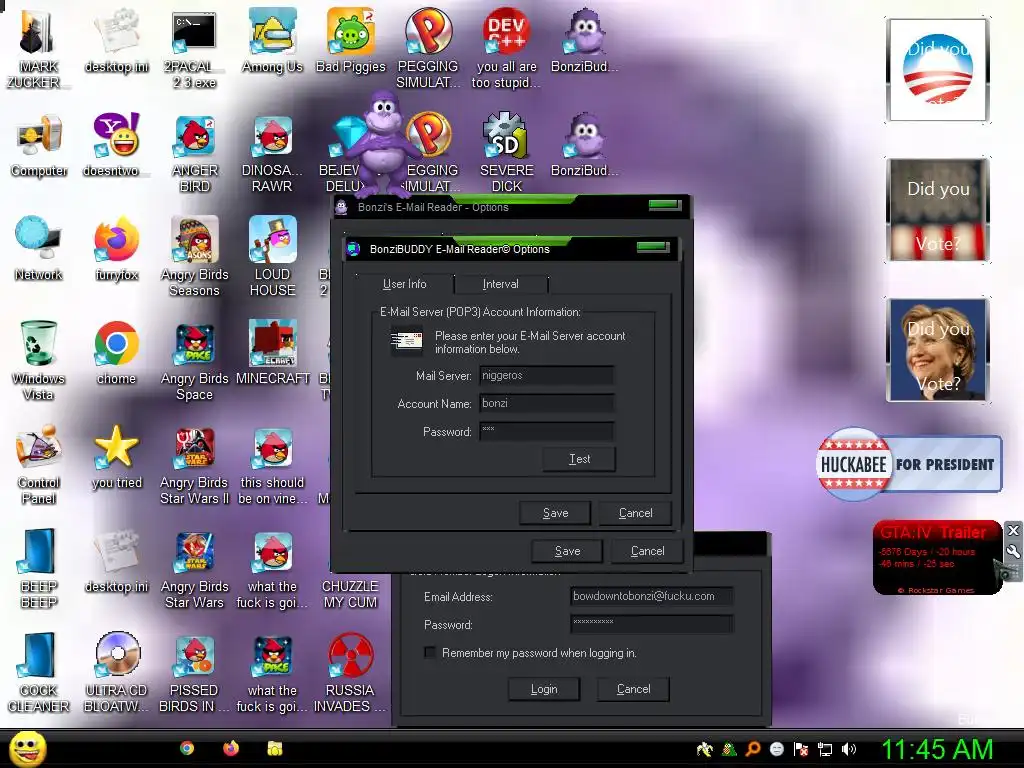Open the 'this should be on vine...' icon
This screenshot has height=768, width=1024.
[272, 464]
